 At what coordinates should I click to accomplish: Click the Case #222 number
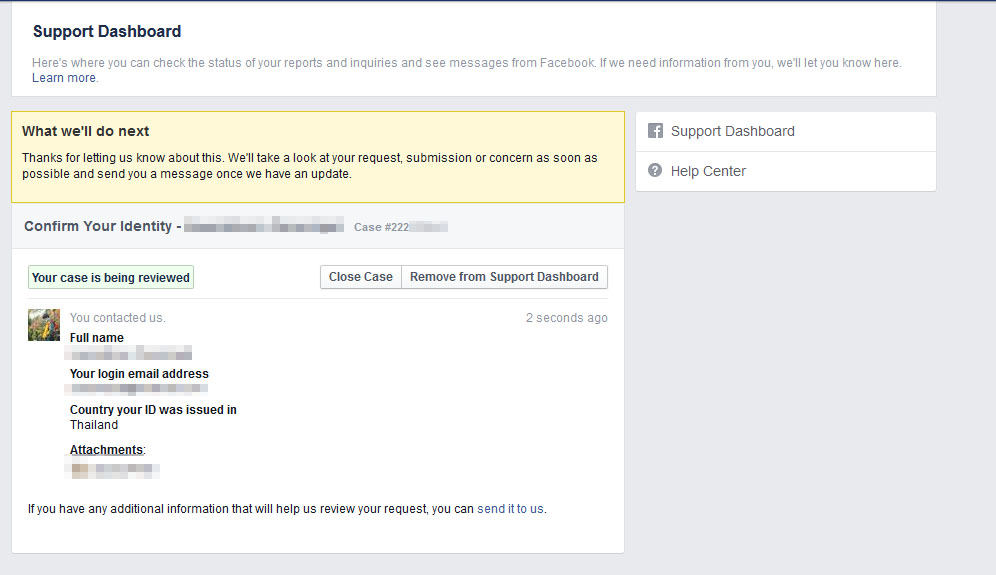point(400,227)
